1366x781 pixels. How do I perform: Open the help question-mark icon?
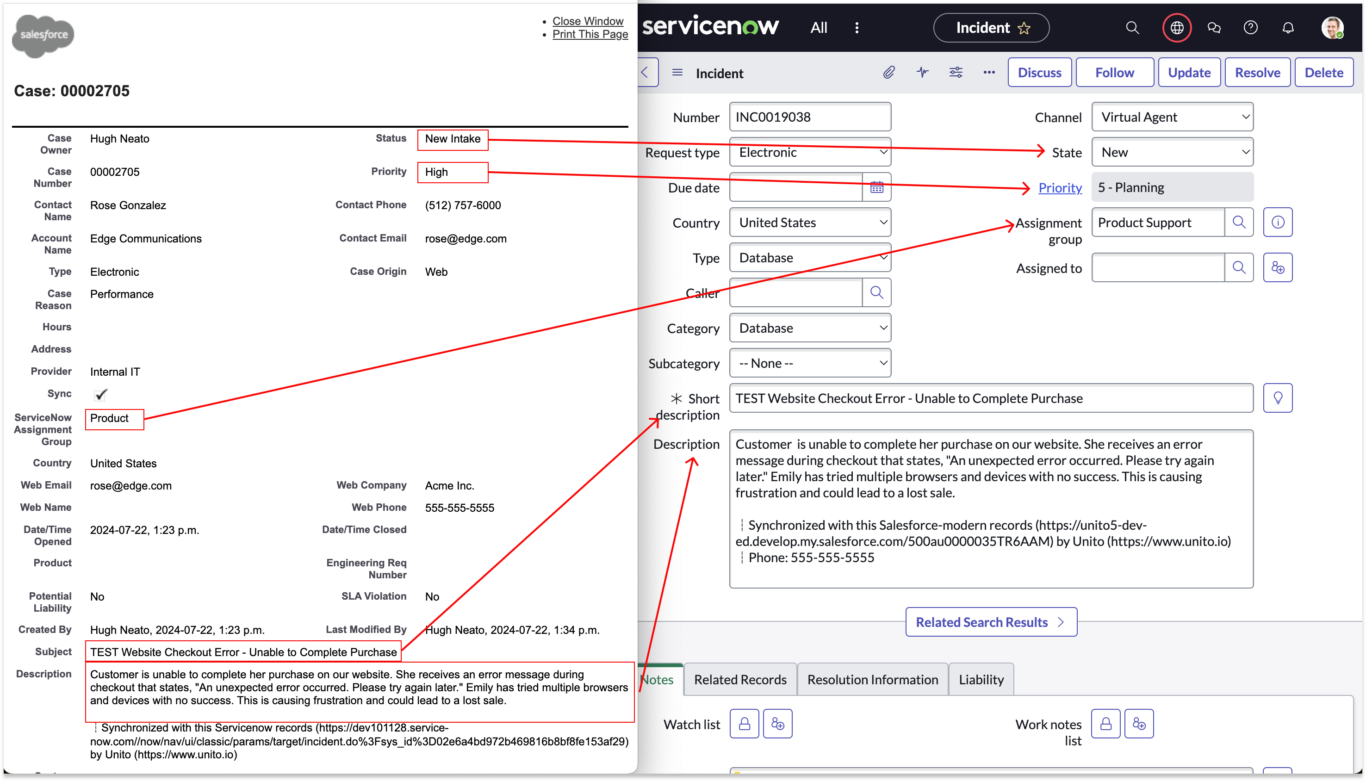[x=1250, y=28]
